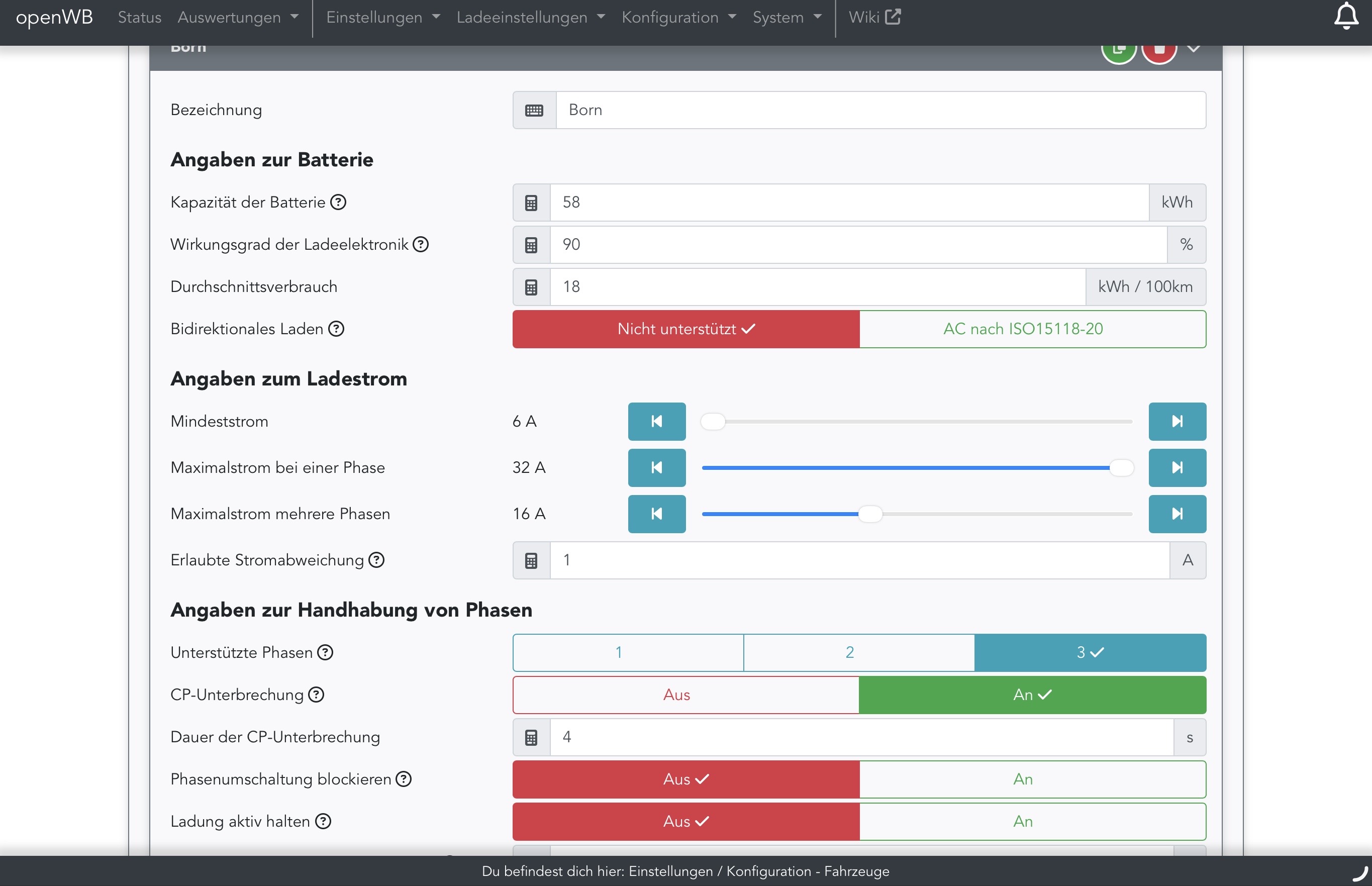Open the Status page
This screenshot has width=1372, height=886.
click(x=139, y=17)
